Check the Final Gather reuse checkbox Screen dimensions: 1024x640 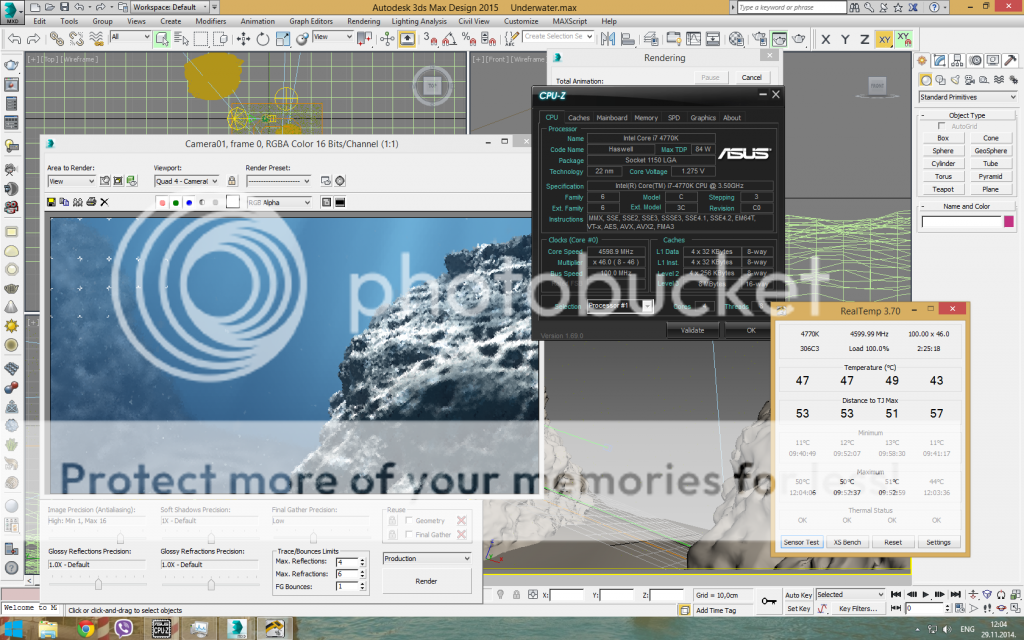409,534
